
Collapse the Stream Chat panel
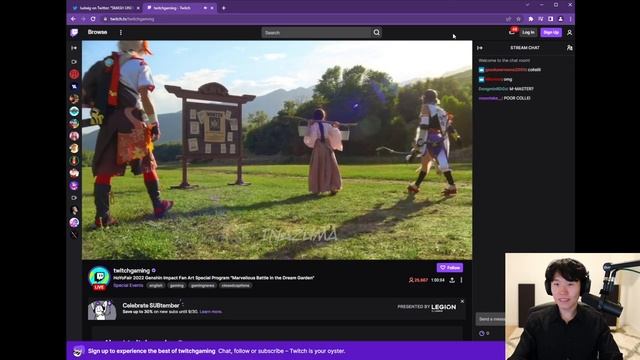(480, 48)
